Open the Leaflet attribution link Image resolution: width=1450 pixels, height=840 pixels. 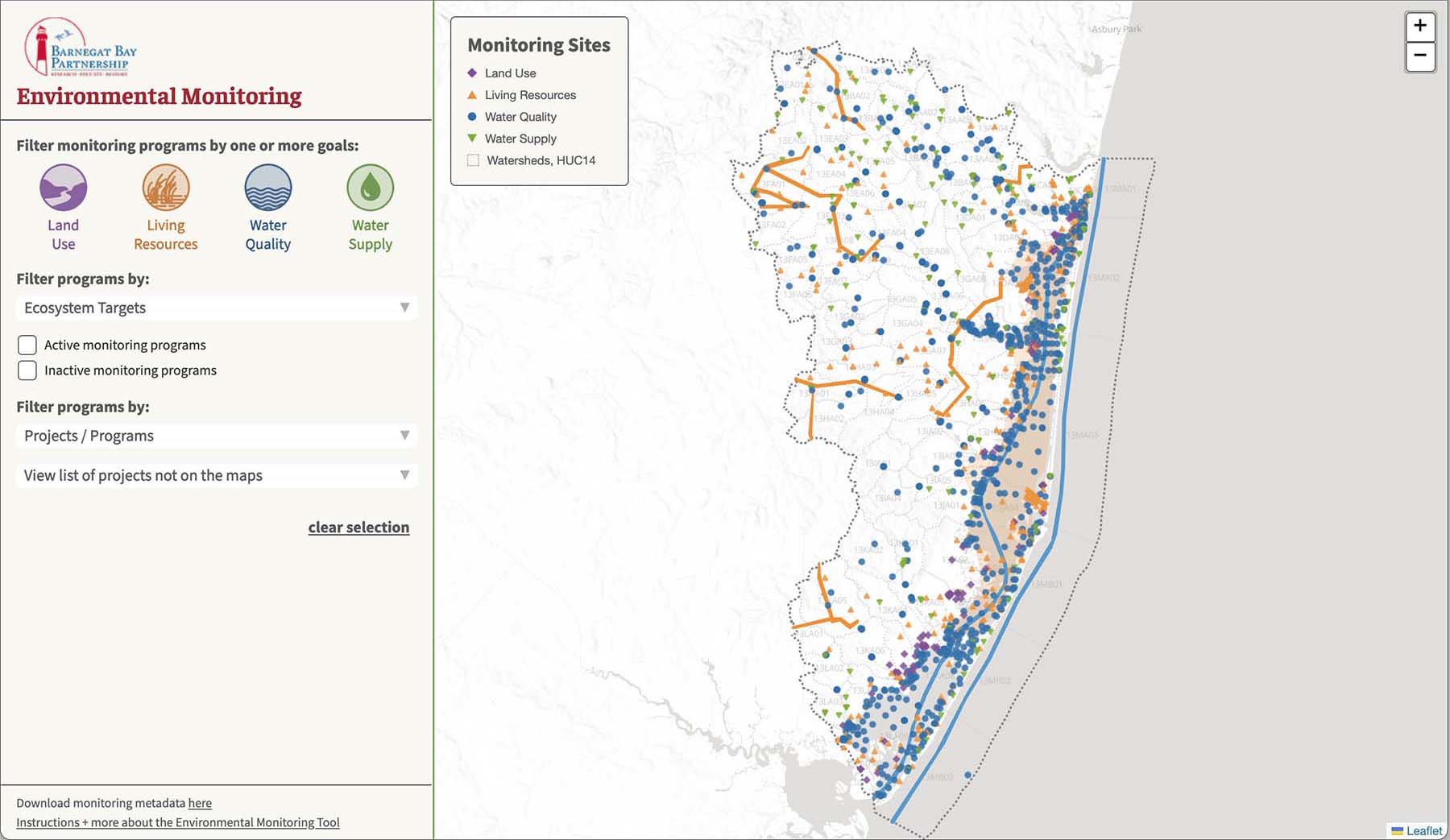pos(1423,830)
